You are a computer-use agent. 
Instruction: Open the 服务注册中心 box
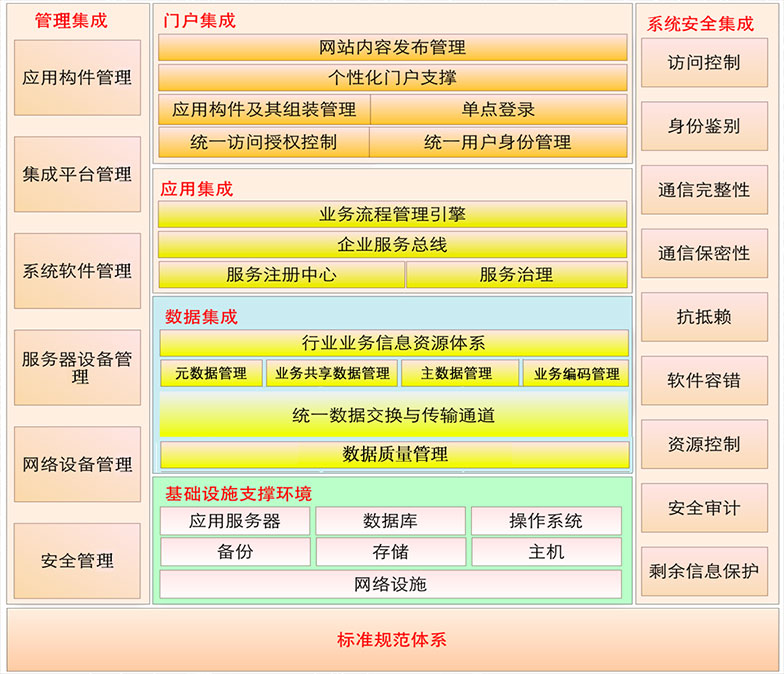click(x=281, y=275)
